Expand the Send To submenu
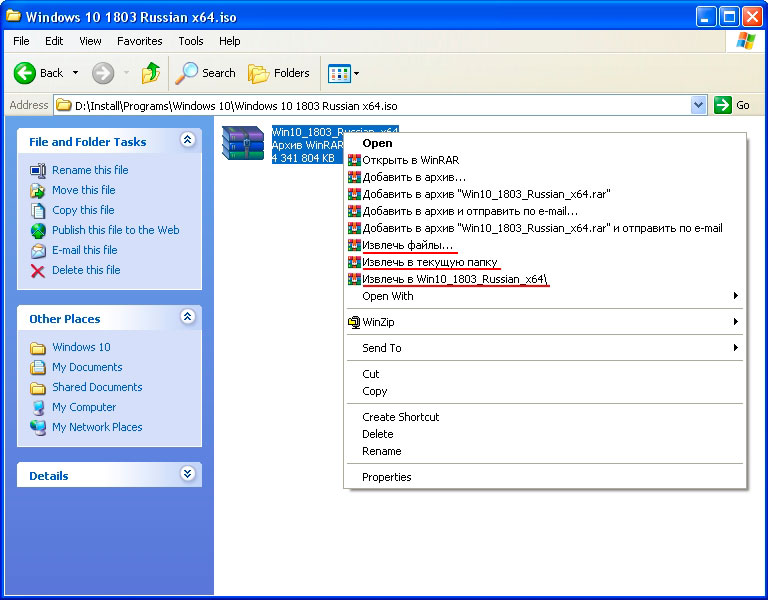Viewport: 768px width, 600px height. 545,348
